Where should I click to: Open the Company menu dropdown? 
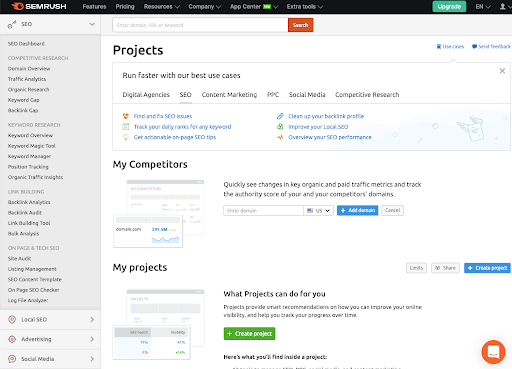[205, 7]
